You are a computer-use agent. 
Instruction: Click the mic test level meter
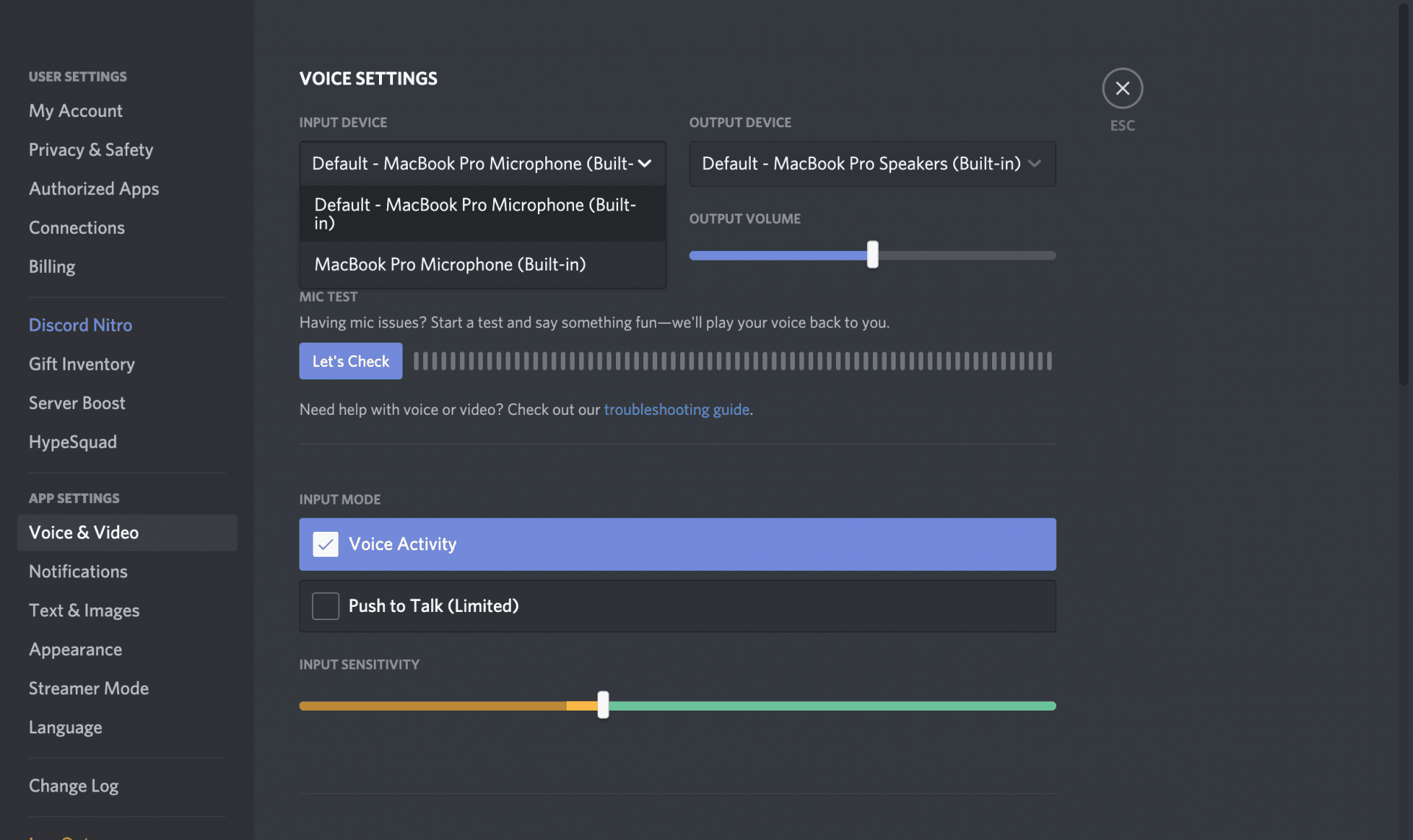(x=732, y=361)
